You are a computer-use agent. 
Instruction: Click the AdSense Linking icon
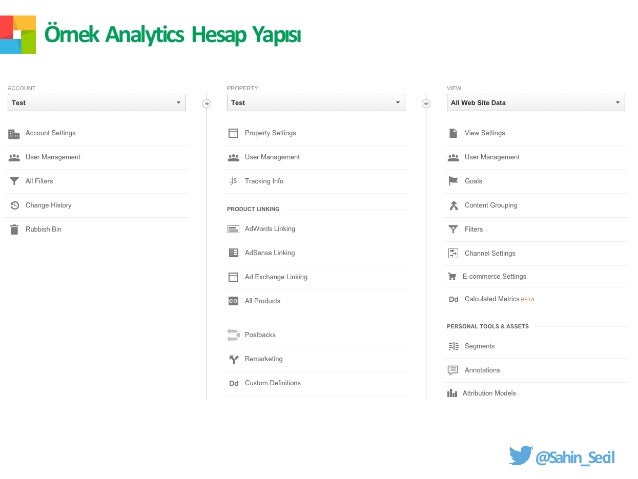(233, 253)
